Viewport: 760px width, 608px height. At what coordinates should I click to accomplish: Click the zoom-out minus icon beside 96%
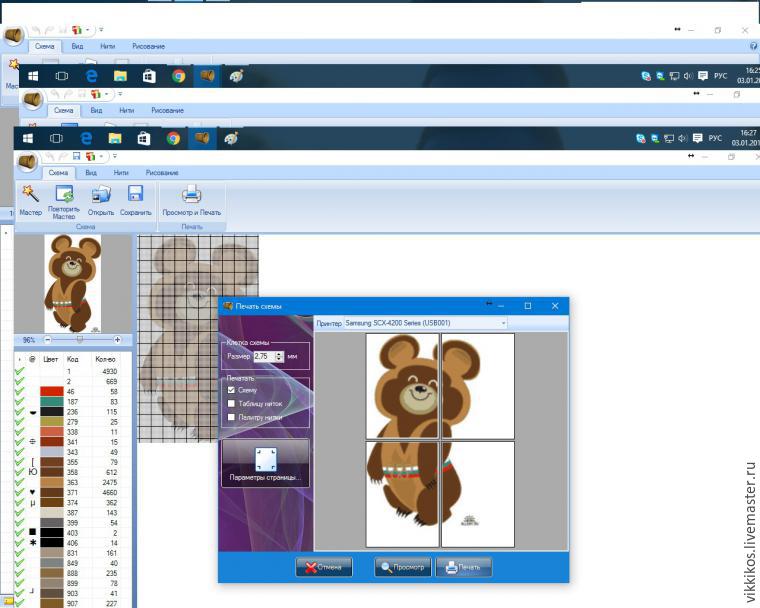click(x=48, y=340)
